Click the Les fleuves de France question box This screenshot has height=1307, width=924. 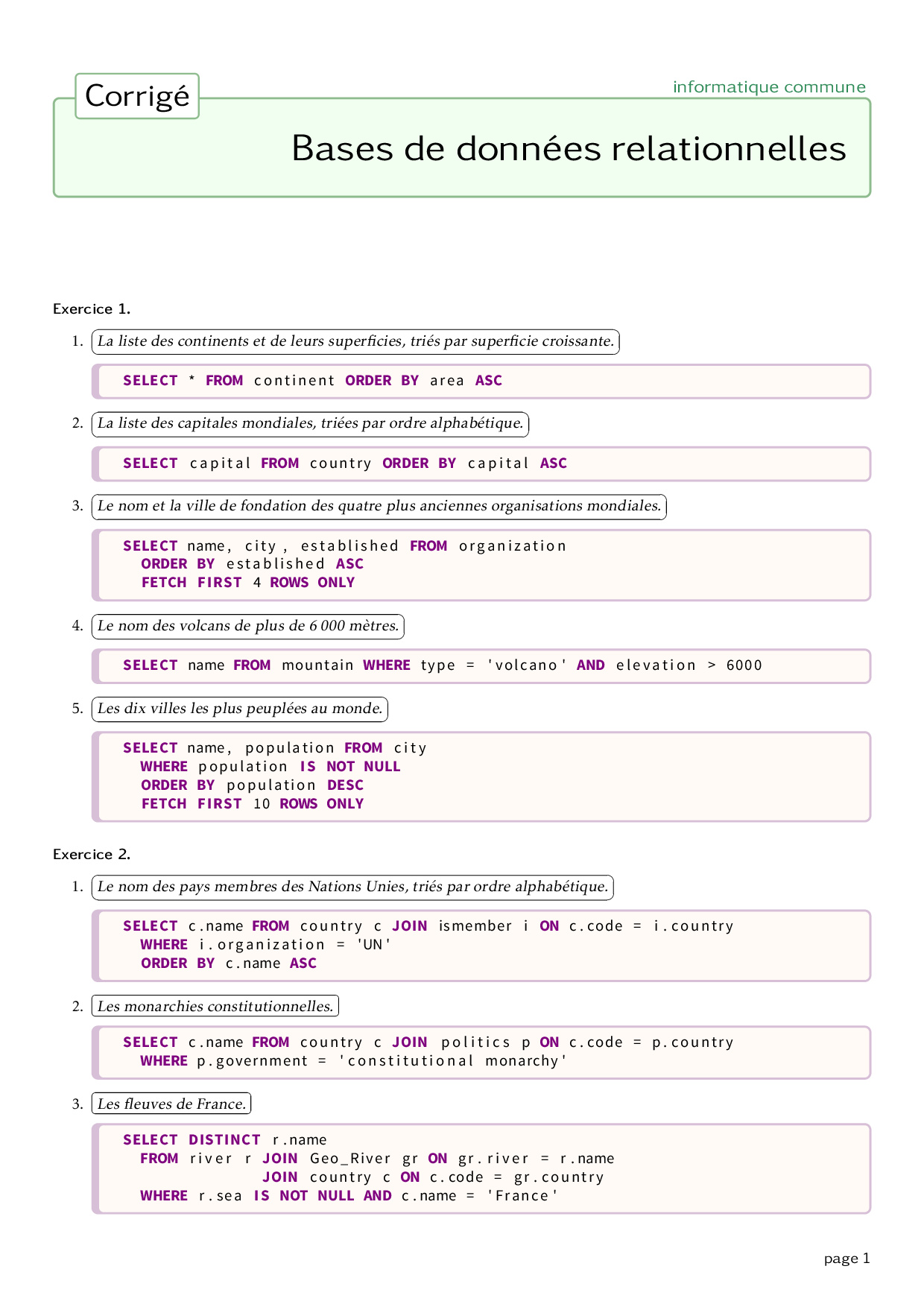coord(171,1104)
